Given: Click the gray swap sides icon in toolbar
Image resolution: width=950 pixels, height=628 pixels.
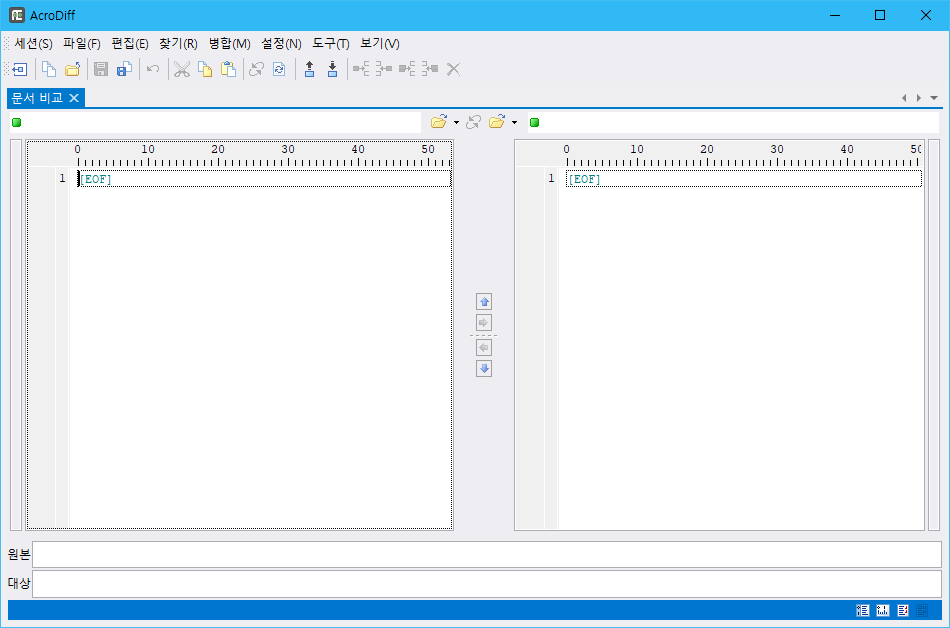Looking at the screenshot, I should point(257,69).
